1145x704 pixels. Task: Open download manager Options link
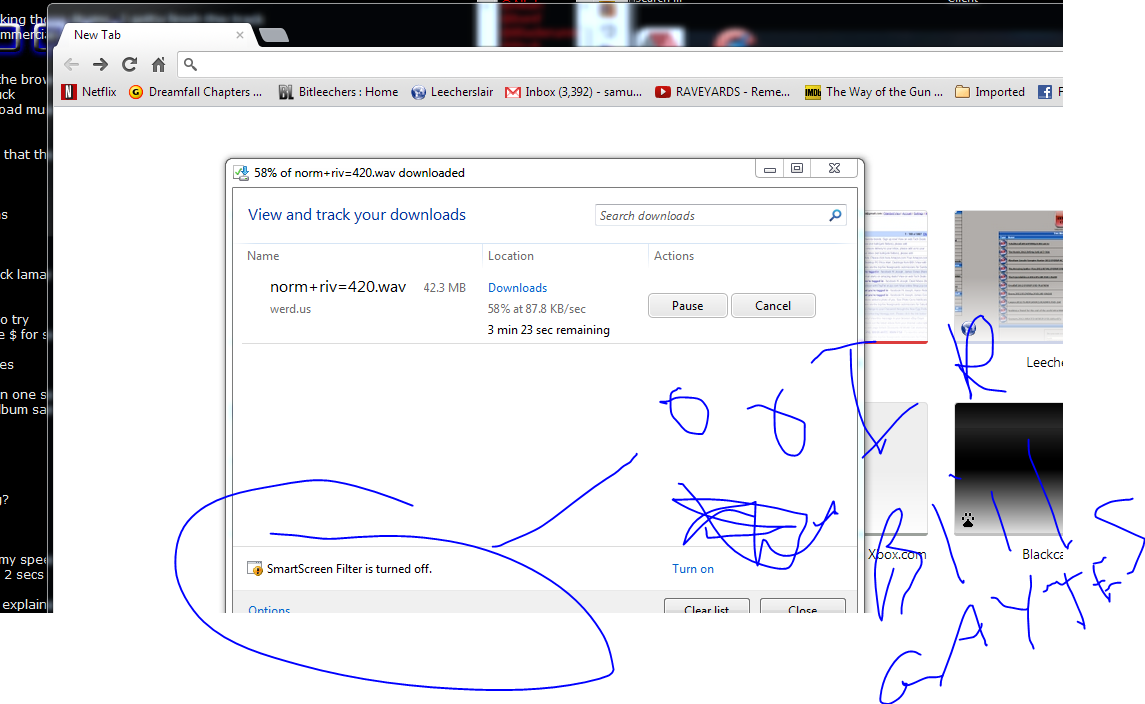pyautogui.click(x=269, y=608)
